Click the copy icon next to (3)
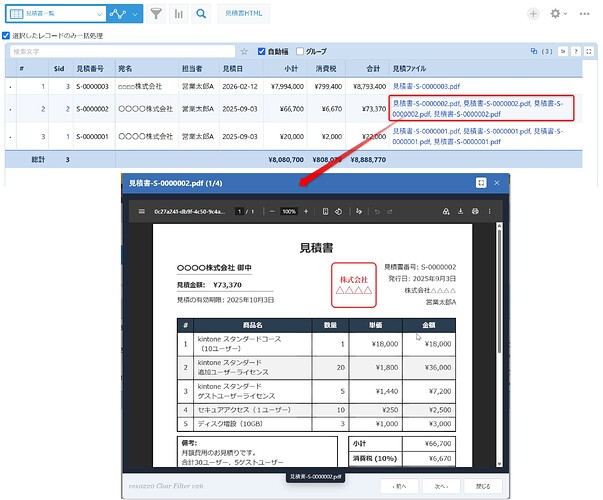Screen dimensions: 603x500 [x=534, y=51]
